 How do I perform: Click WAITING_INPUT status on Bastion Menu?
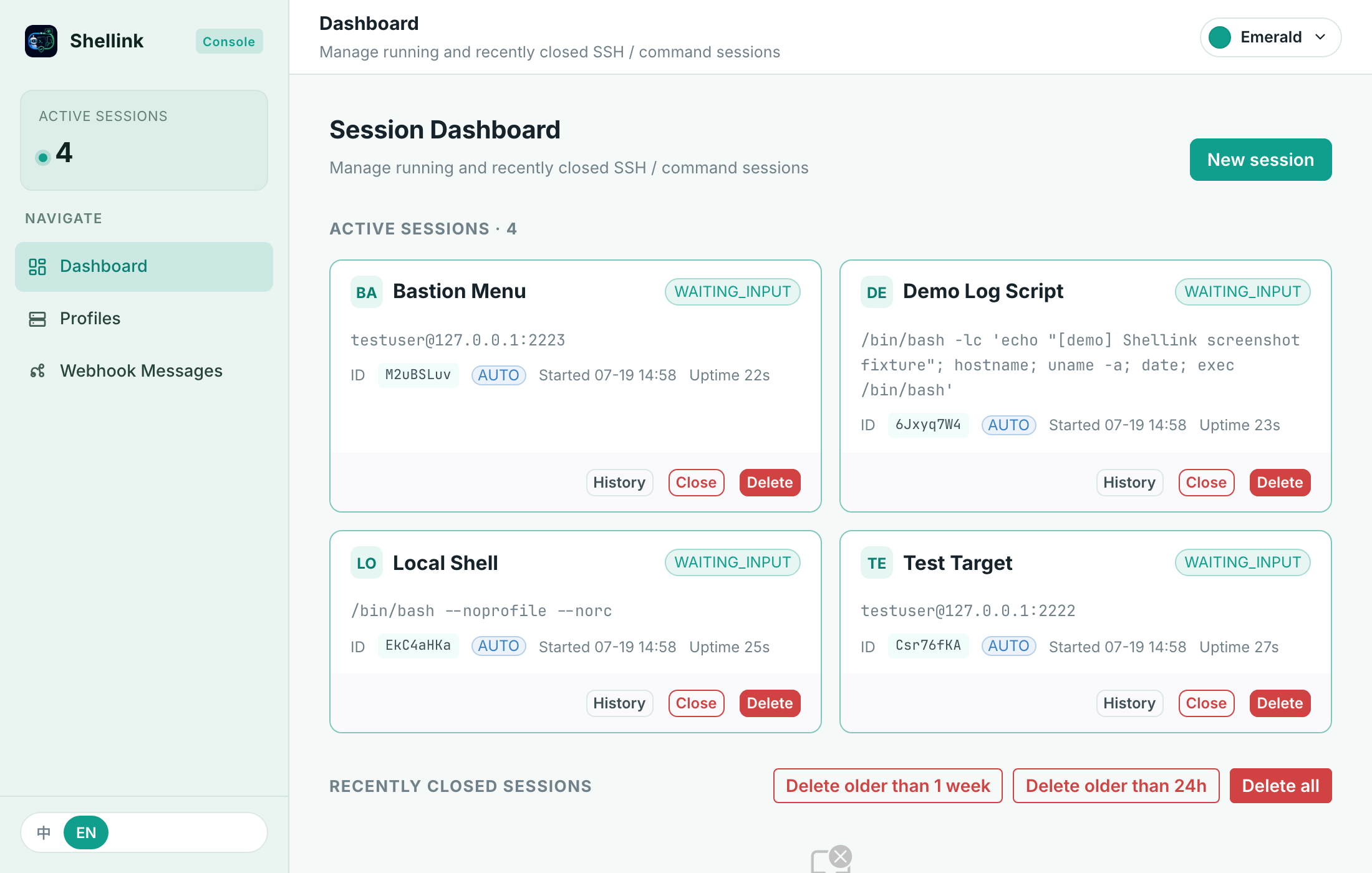[733, 292]
